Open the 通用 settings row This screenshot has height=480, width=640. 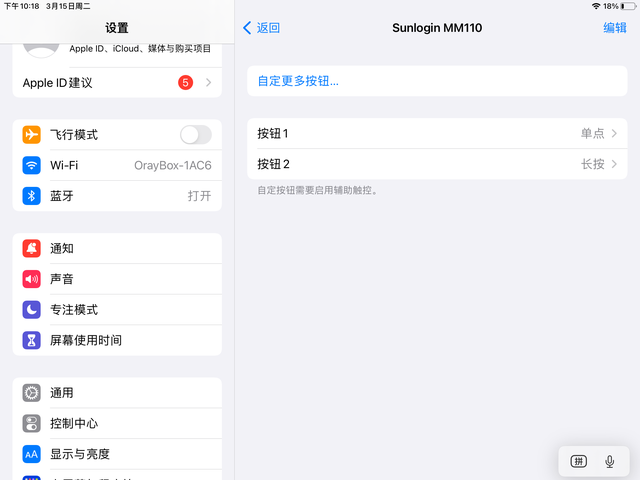(x=117, y=393)
